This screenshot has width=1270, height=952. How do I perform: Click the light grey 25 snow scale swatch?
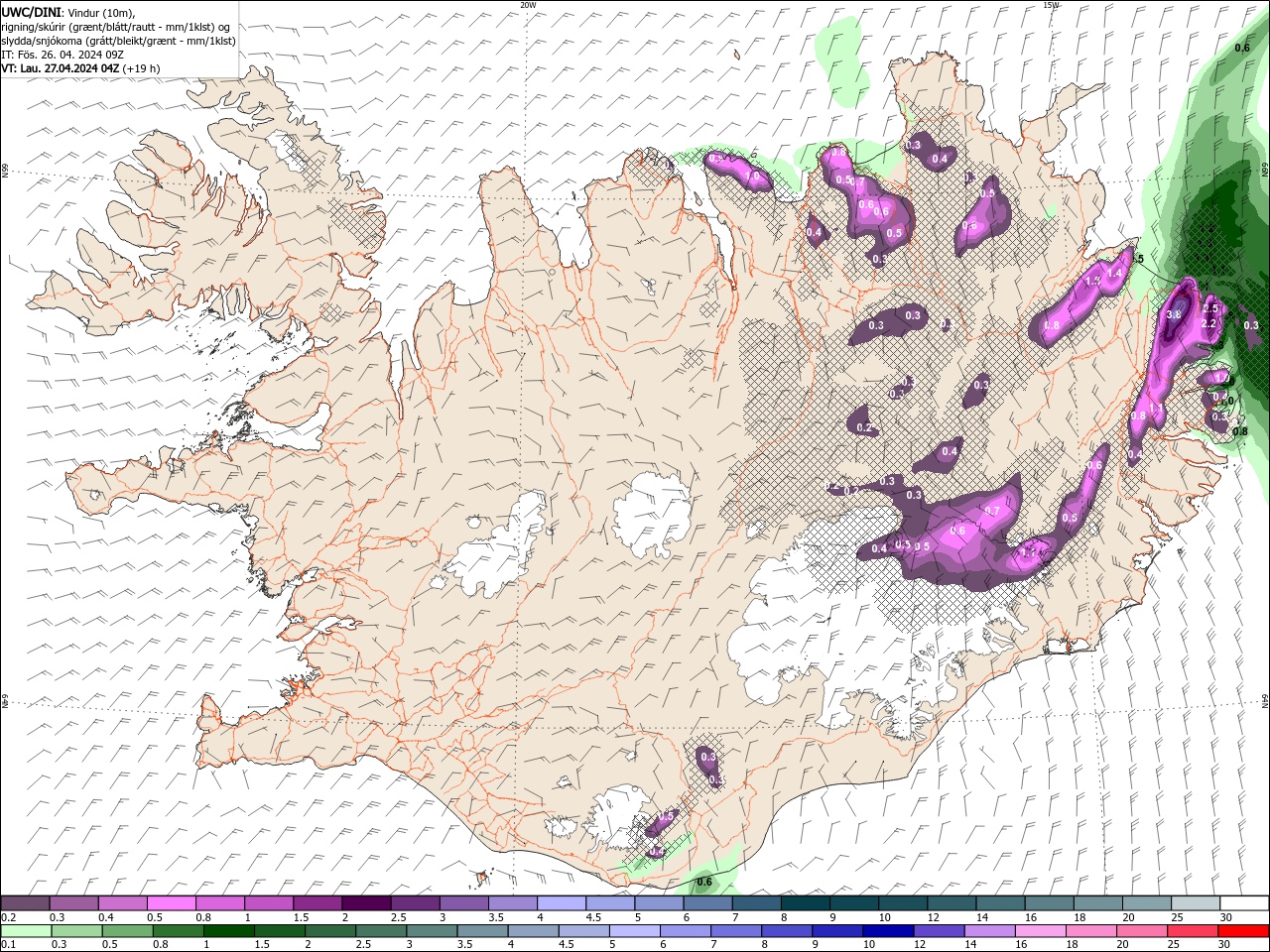1195,903
